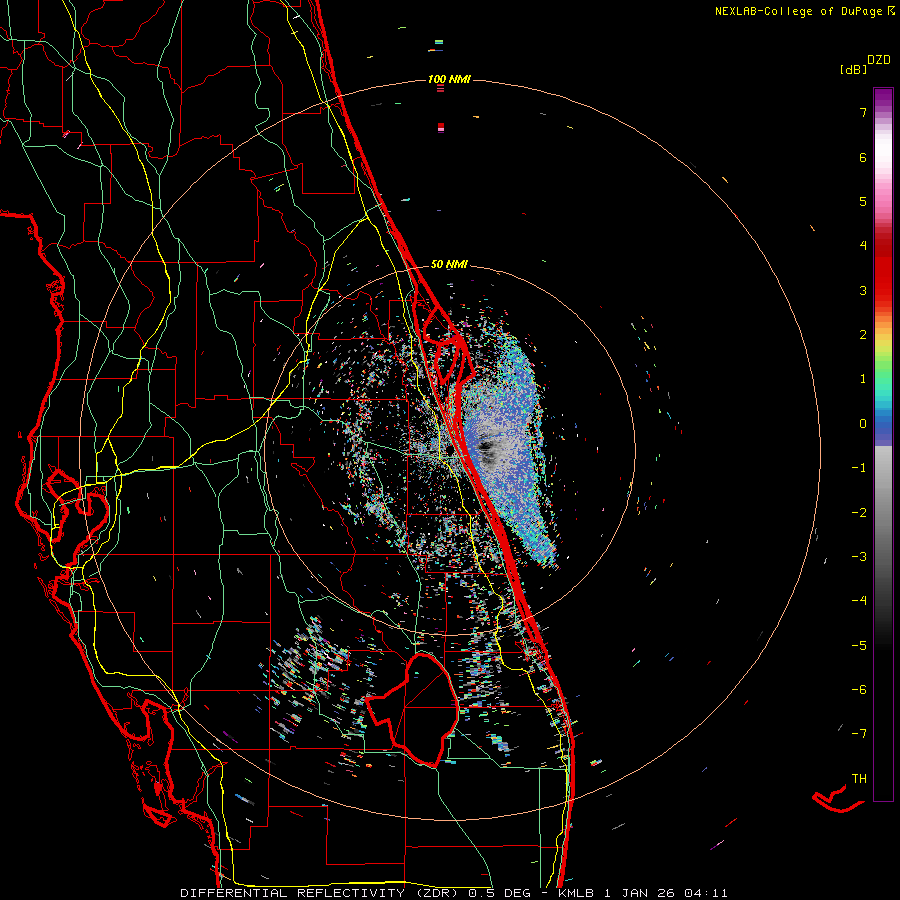Click the 5 value on color scale
The width and height of the screenshot is (900, 900).
click(x=863, y=201)
